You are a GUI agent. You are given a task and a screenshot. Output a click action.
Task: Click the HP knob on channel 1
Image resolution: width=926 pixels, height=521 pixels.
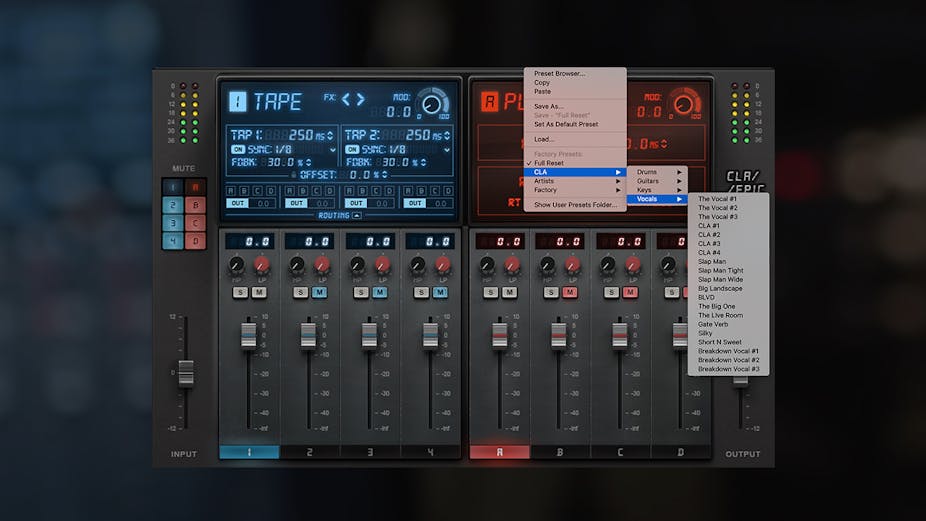point(236,265)
